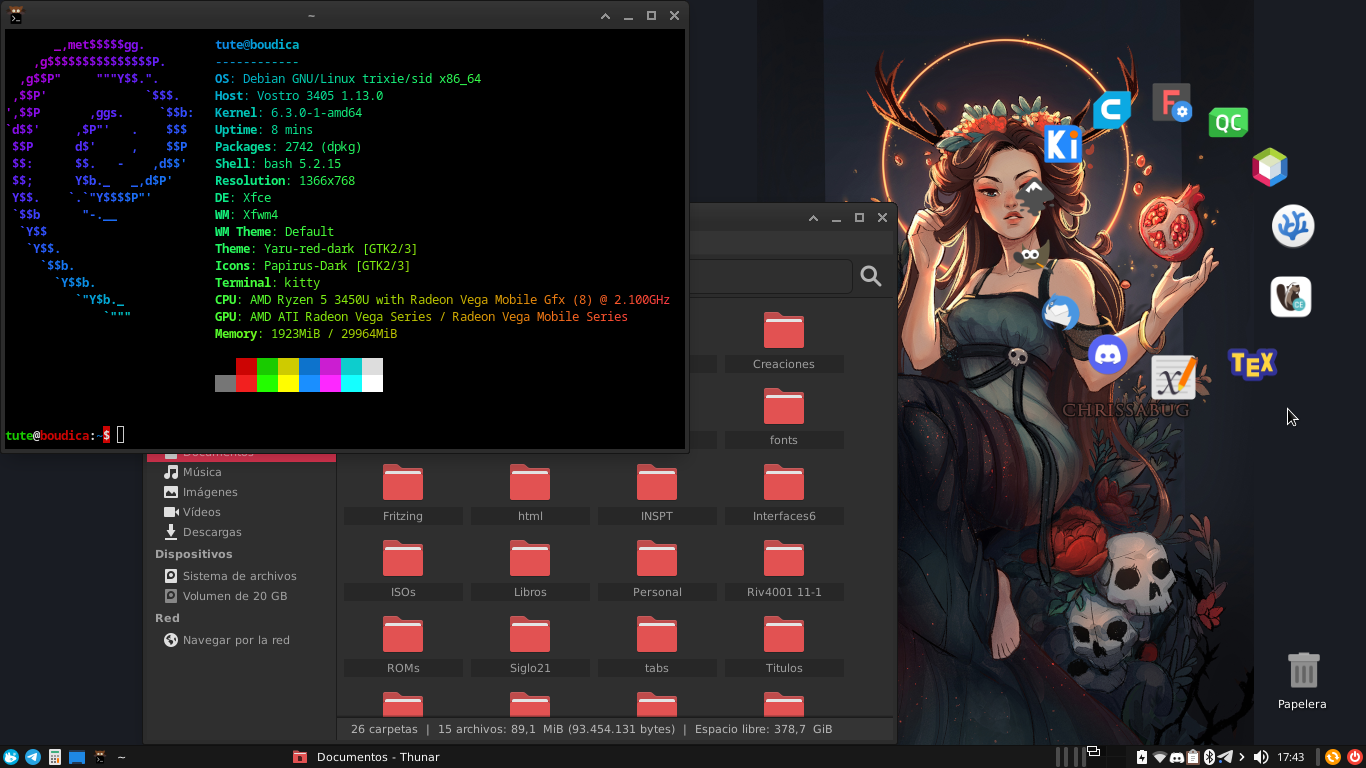This screenshot has height=768, width=1366.
Task: Click the show desktop panel icon
Action: click(77, 757)
